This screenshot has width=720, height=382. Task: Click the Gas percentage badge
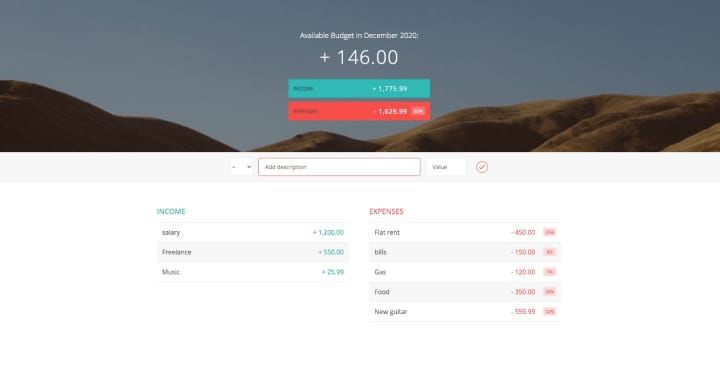pos(550,272)
